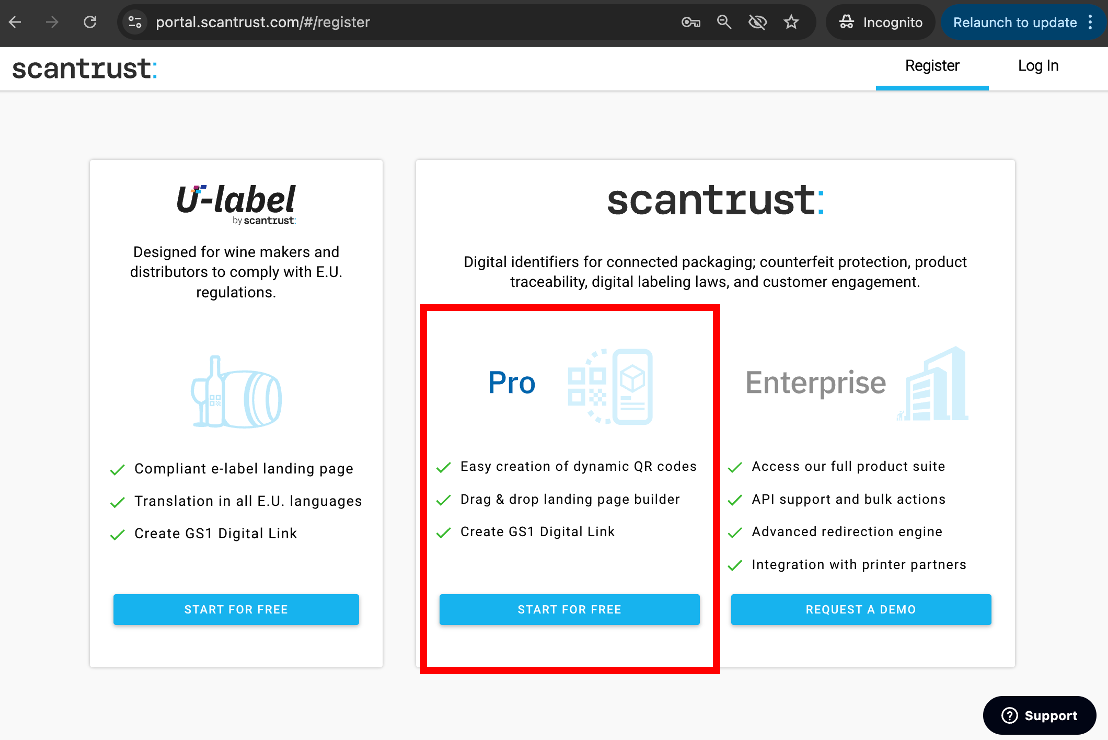Click the Incognito indicator

click(880, 22)
